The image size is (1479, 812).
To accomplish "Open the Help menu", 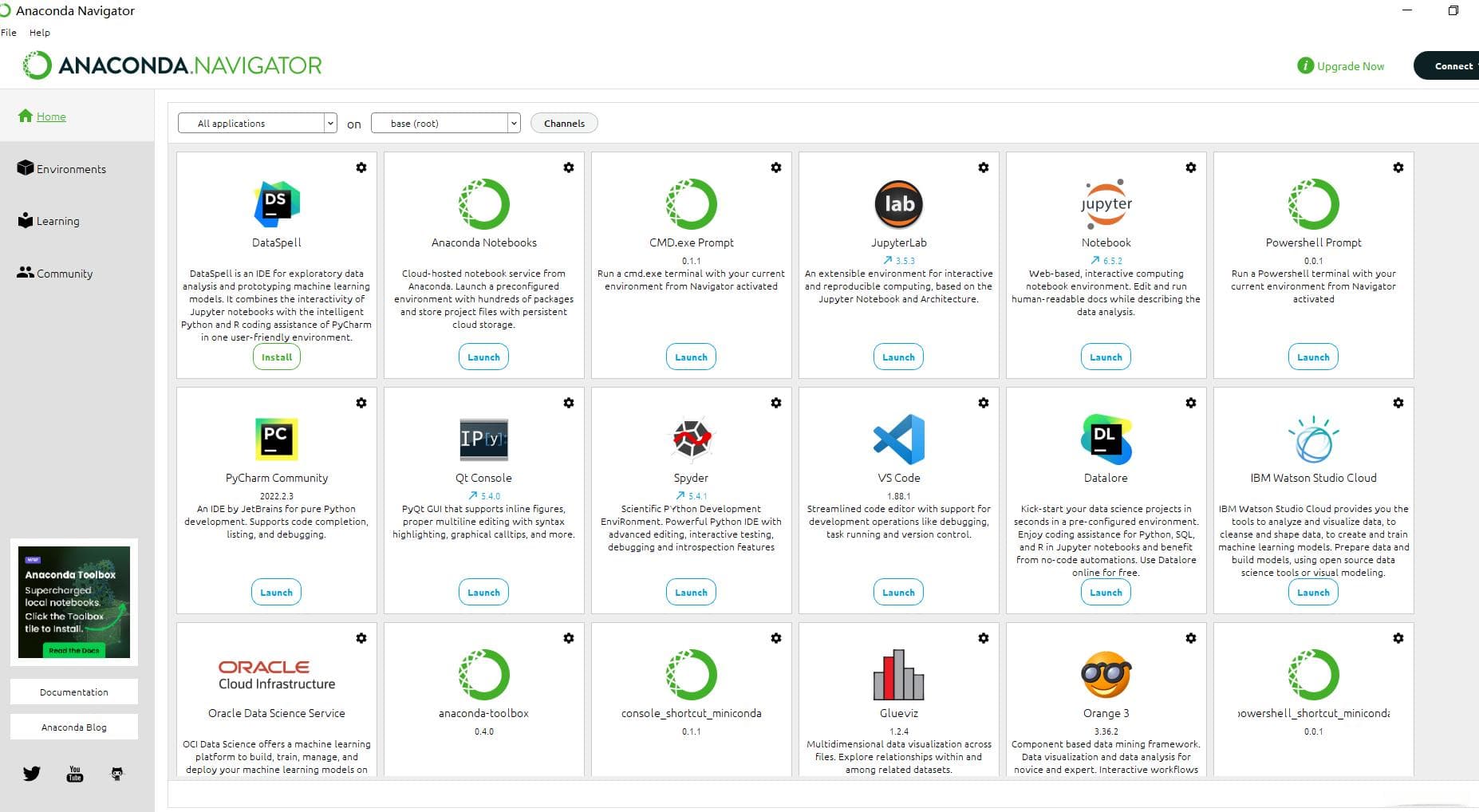I will 40,33.
